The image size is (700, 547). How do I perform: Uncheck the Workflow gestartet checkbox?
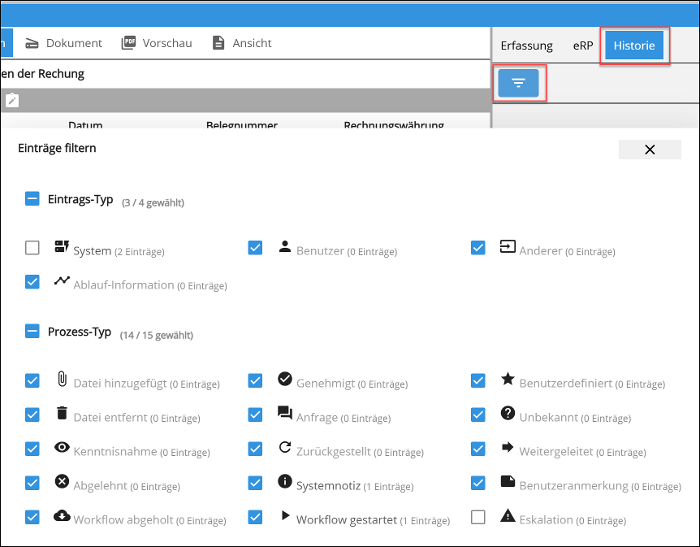(255, 517)
